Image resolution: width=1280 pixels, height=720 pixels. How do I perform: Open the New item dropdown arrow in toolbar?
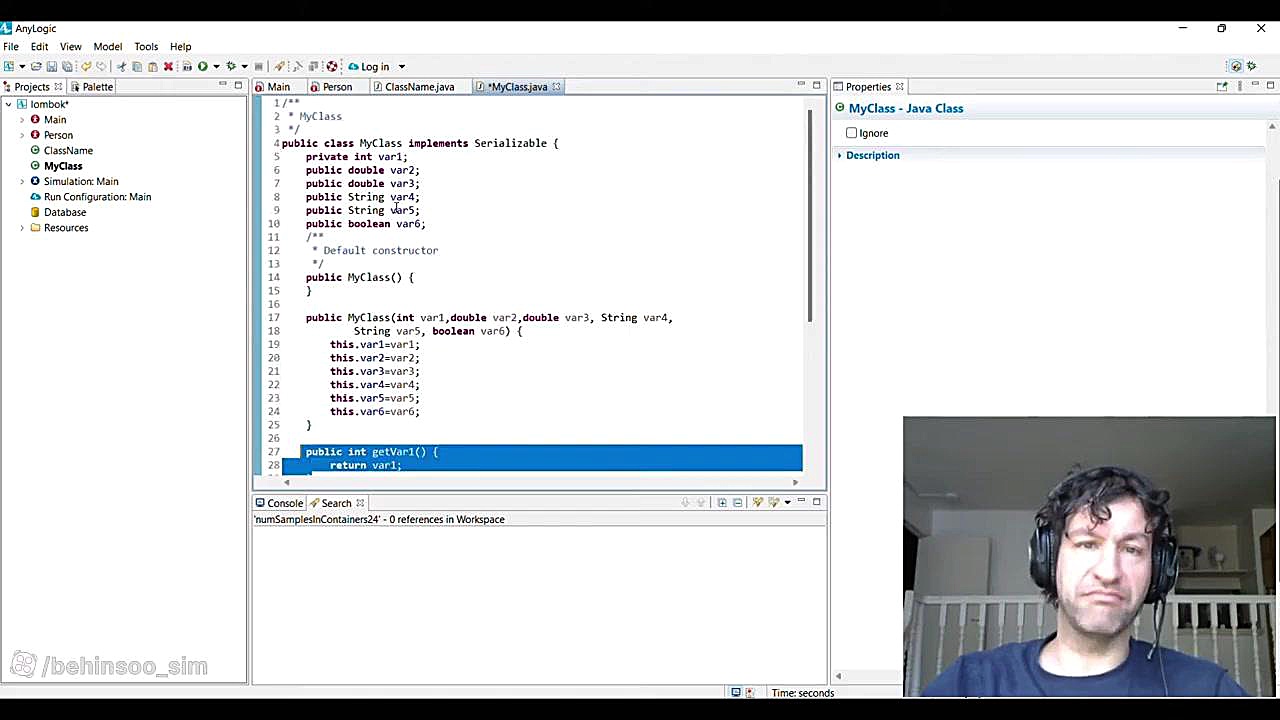[x=22, y=67]
